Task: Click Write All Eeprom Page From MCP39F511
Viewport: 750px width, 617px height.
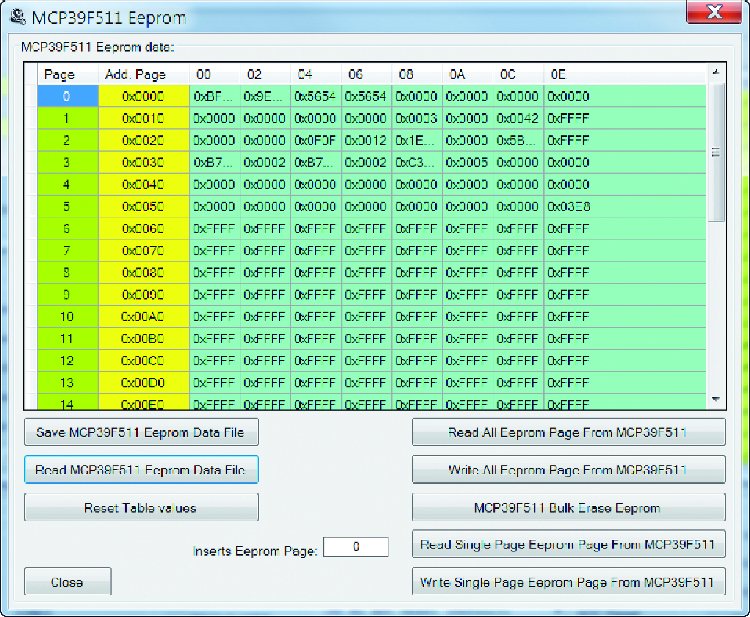Action: point(568,470)
